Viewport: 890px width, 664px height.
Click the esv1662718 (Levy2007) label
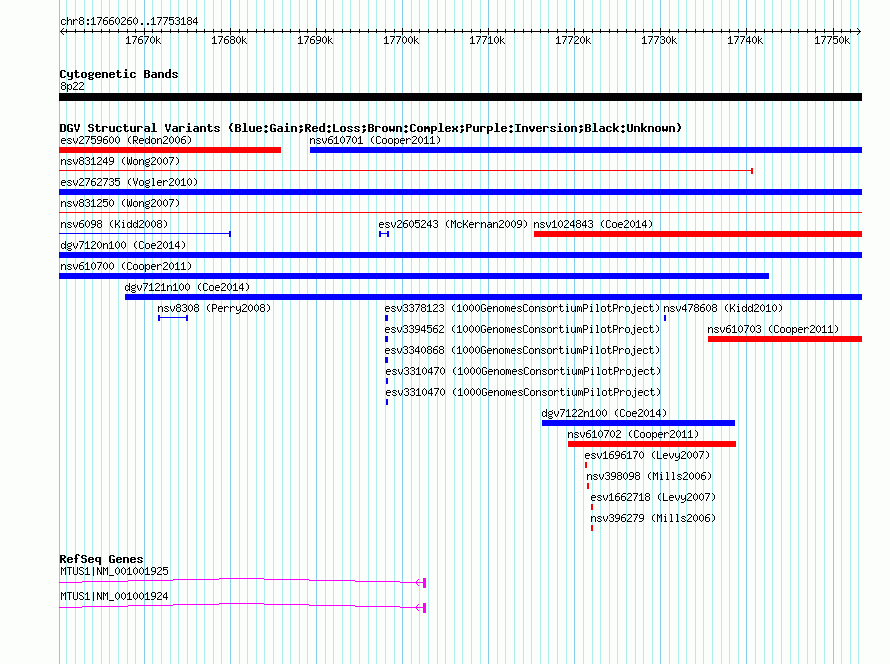pos(653,497)
